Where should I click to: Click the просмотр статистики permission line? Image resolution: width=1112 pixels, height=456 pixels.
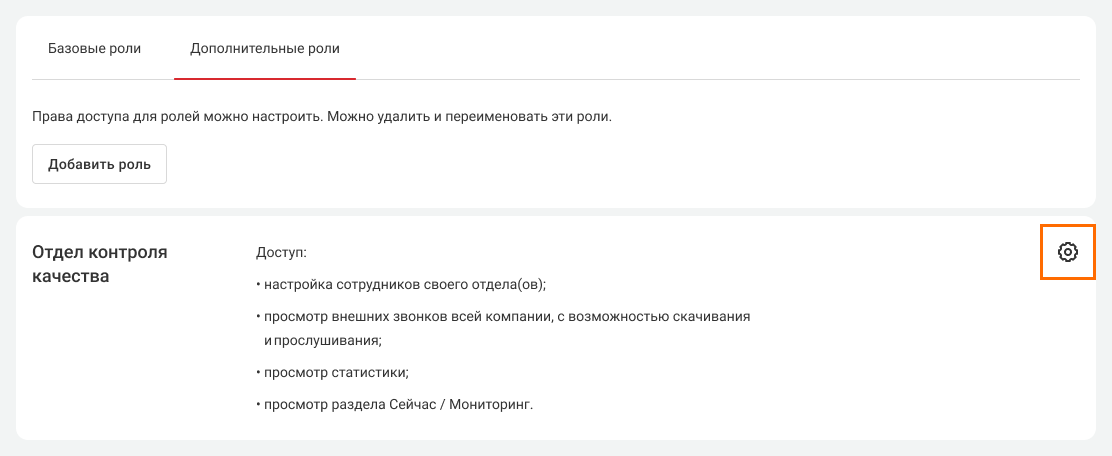coord(336,372)
